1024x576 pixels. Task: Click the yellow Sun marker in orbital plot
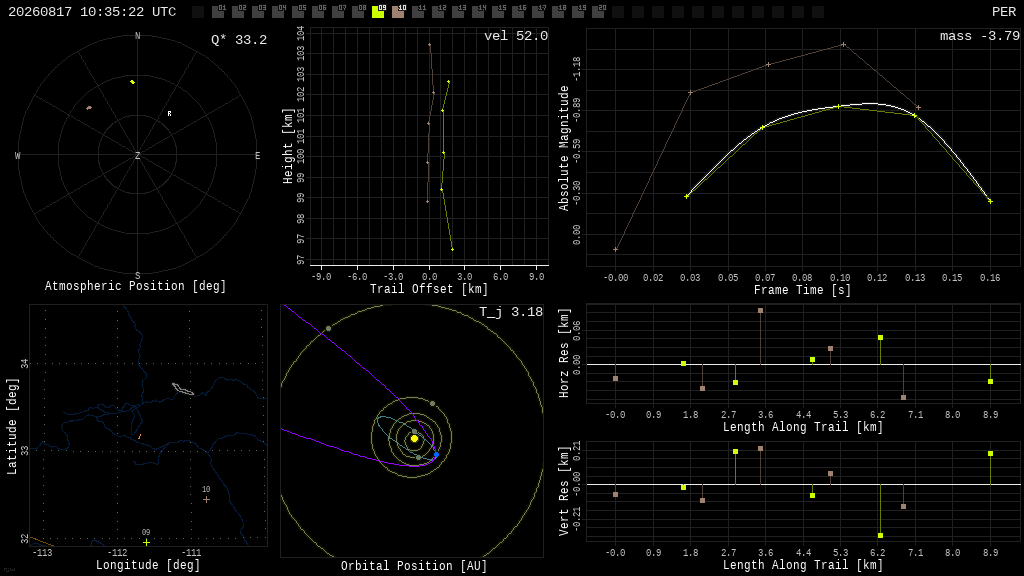(414, 439)
